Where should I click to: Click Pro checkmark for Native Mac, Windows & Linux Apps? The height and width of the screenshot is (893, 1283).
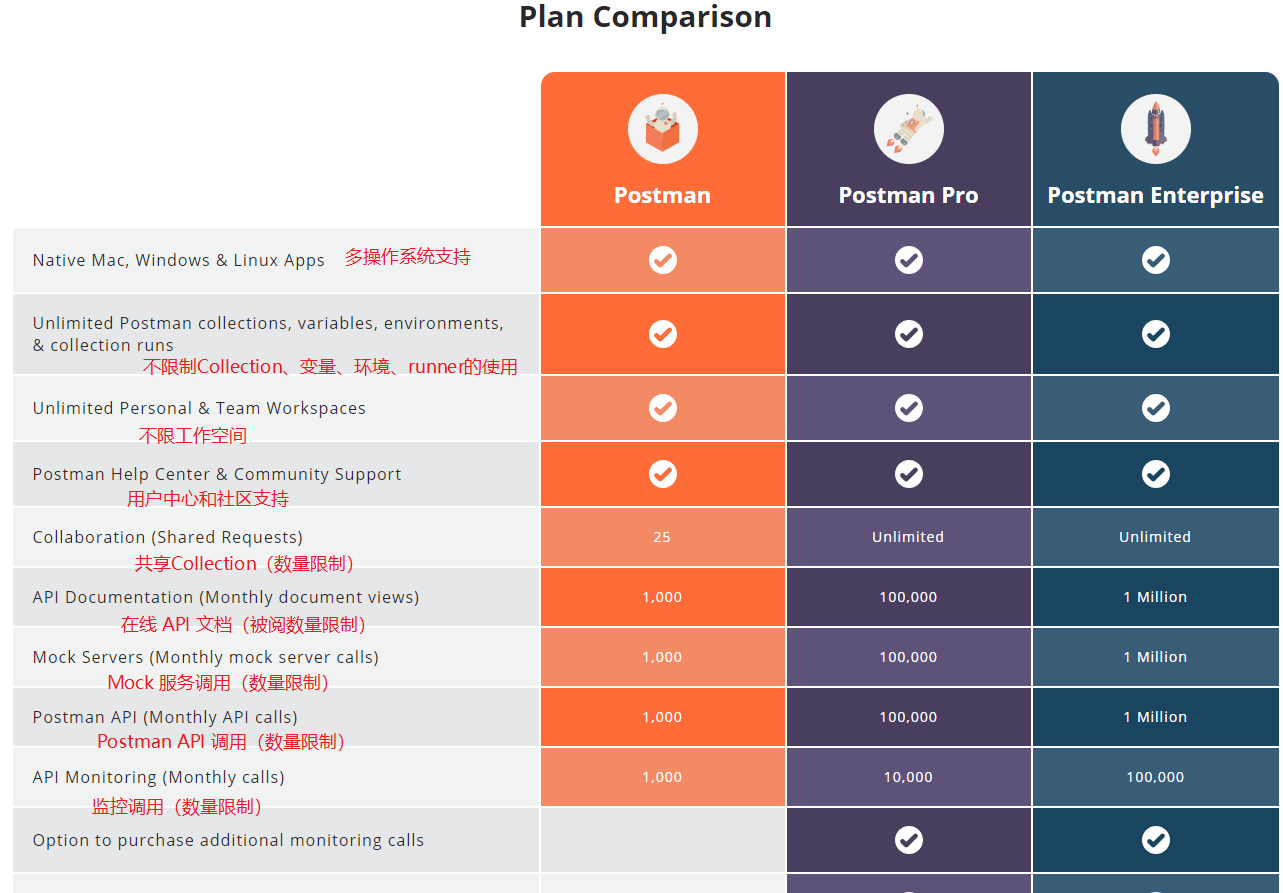click(x=909, y=260)
